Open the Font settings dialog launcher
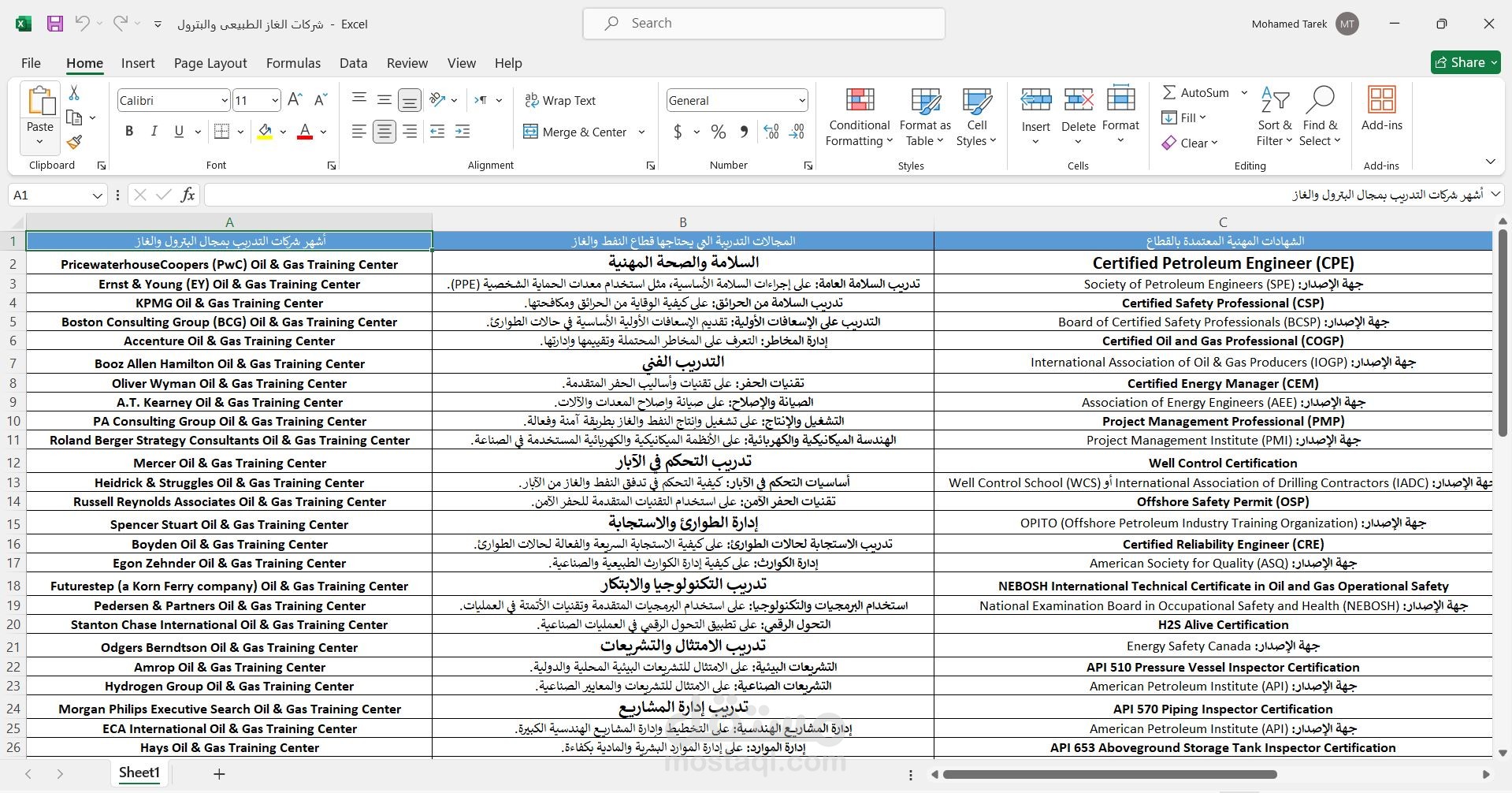This screenshot has height=793, width=1512. 332,166
